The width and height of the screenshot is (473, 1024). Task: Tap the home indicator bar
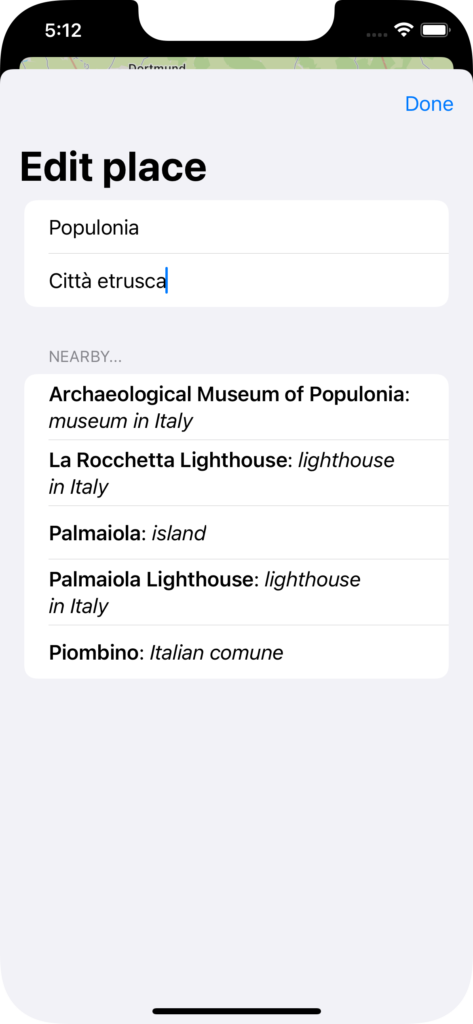click(236, 1011)
